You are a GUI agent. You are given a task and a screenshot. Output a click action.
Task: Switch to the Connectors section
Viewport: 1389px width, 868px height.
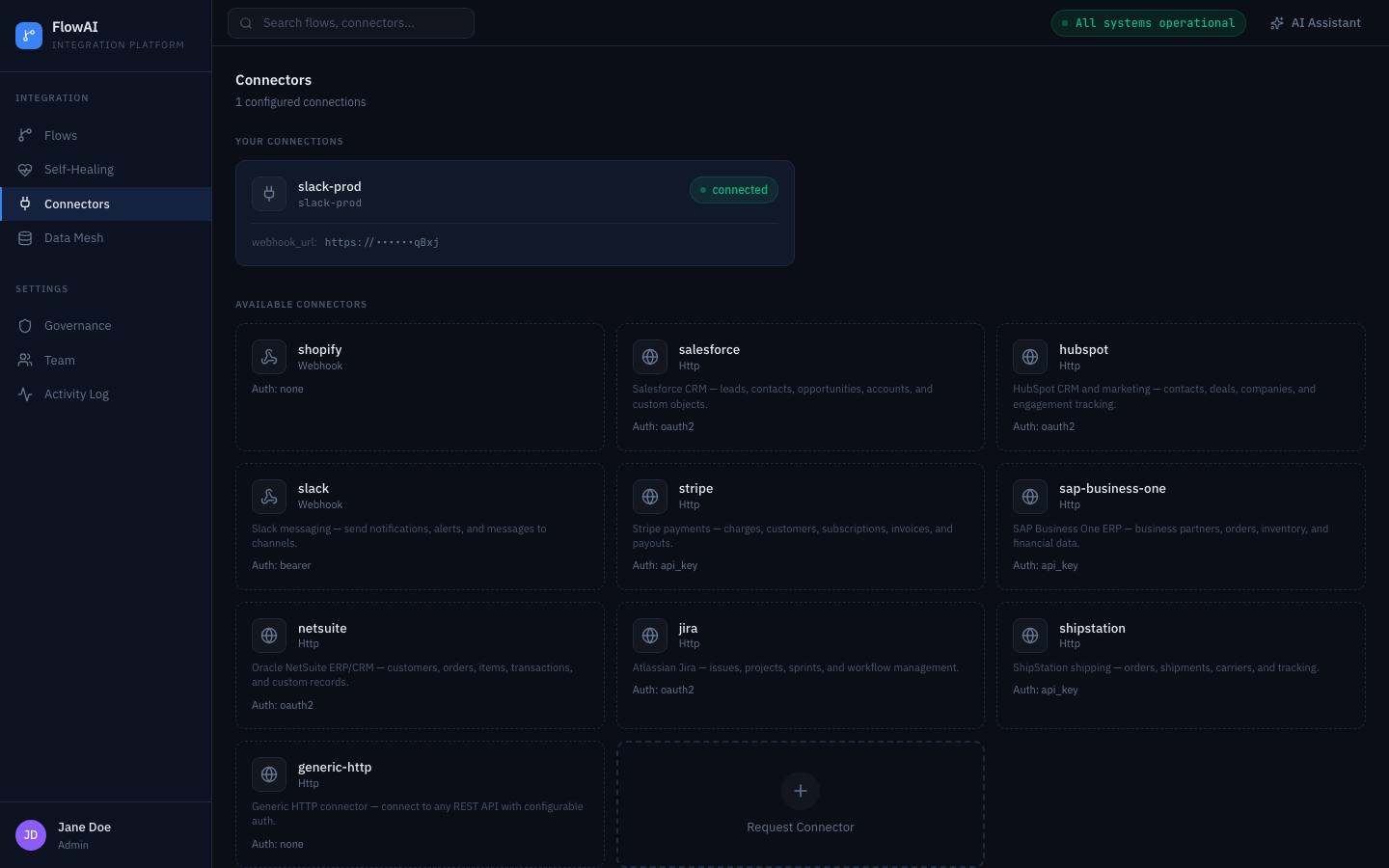pyautogui.click(x=77, y=203)
